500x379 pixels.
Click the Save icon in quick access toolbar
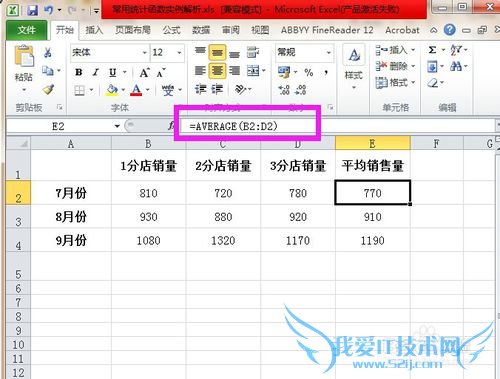[x=32, y=10]
